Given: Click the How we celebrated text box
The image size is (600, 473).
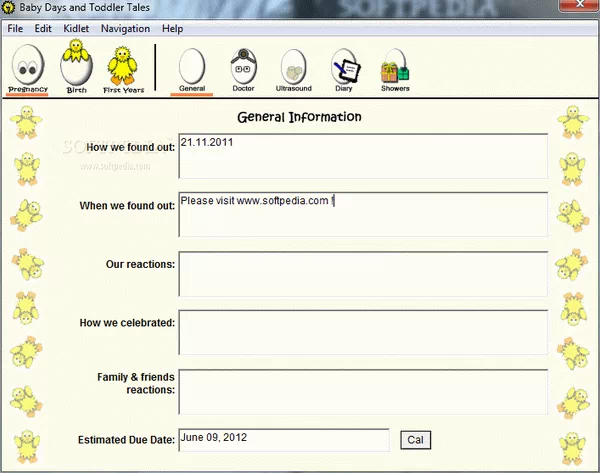Looking at the screenshot, I should coord(363,332).
